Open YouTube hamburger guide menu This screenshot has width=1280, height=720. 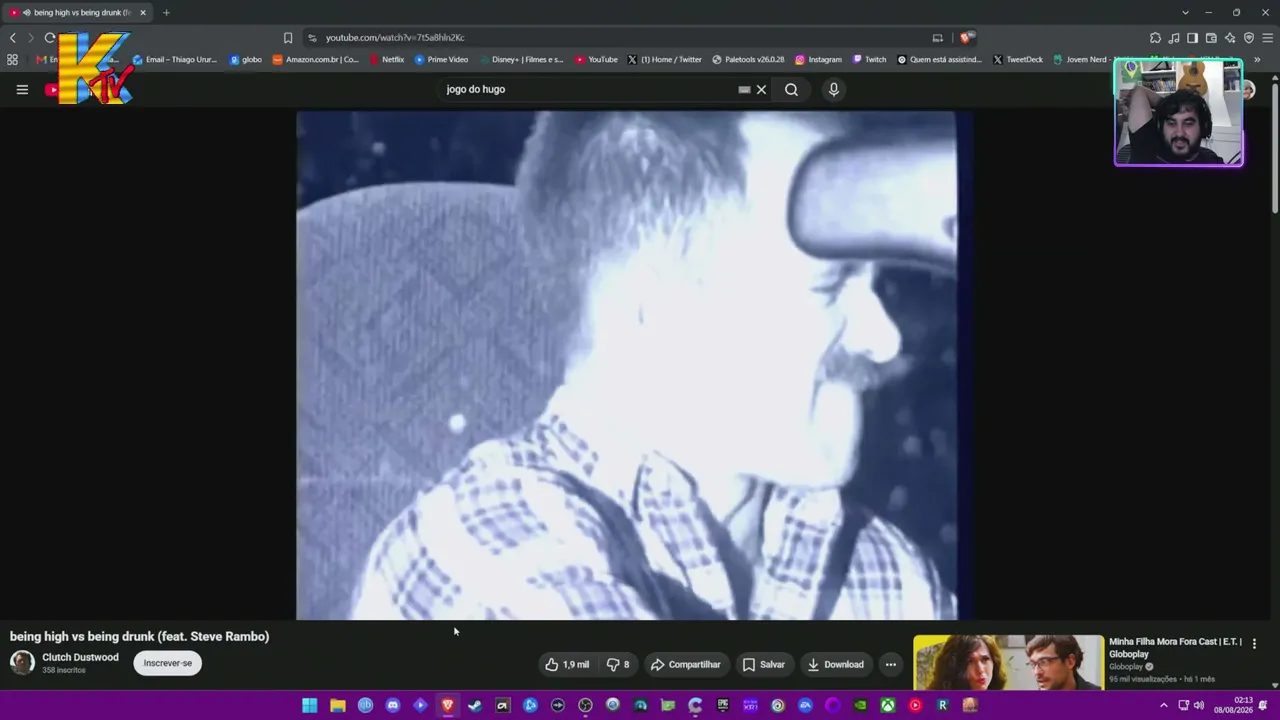[x=22, y=89]
